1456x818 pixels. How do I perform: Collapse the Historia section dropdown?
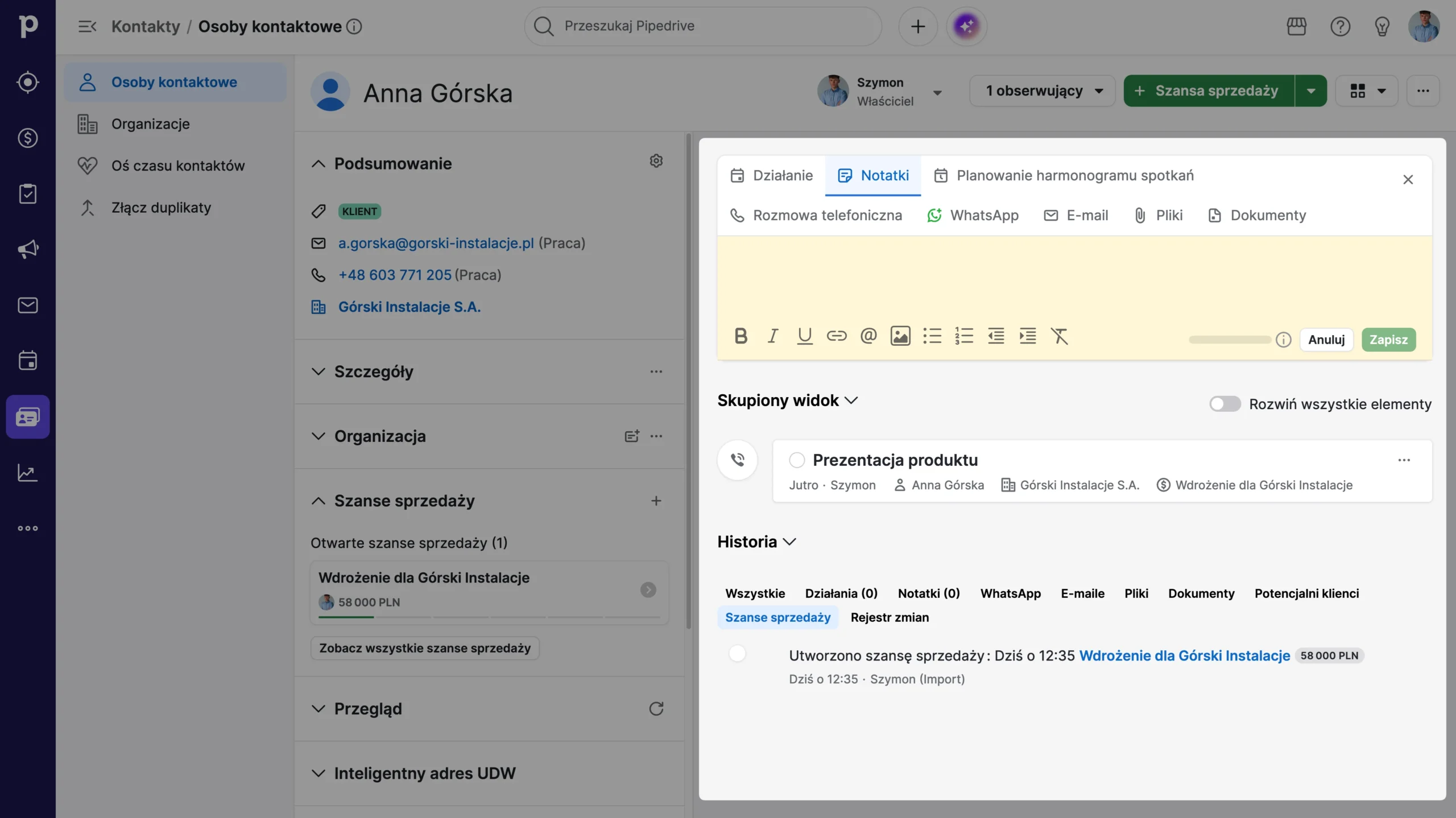pos(756,542)
